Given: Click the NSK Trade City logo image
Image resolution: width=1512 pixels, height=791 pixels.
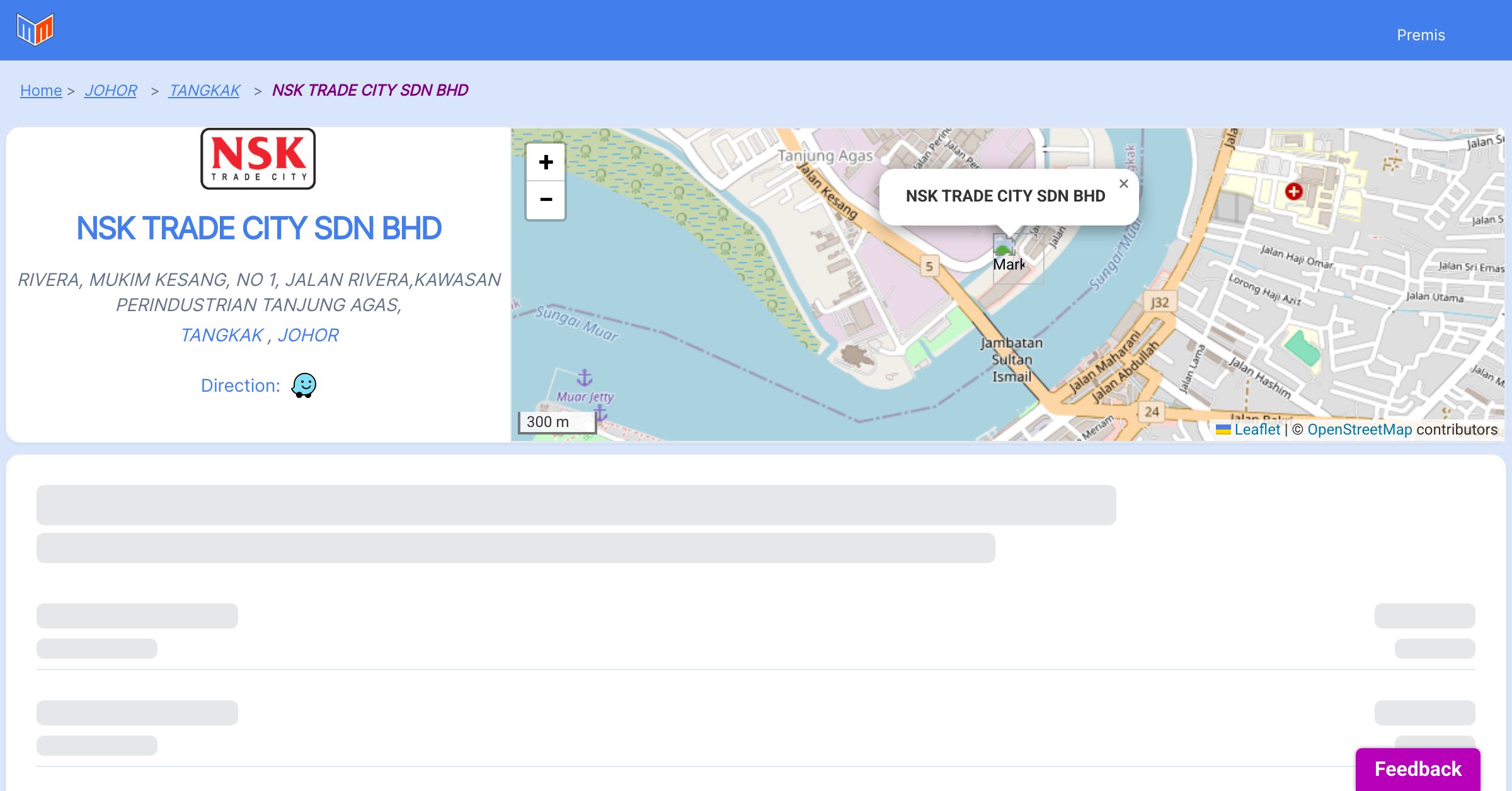Looking at the screenshot, I should [x=258, y=159].
